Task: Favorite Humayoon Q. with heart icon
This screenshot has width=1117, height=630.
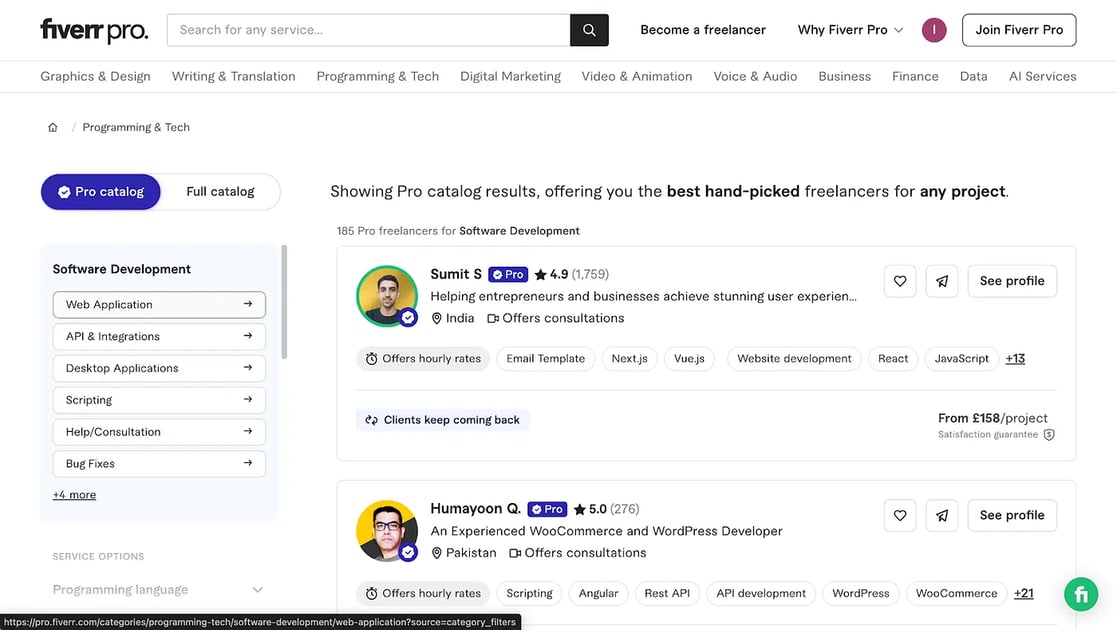Action: coord(900,515)
